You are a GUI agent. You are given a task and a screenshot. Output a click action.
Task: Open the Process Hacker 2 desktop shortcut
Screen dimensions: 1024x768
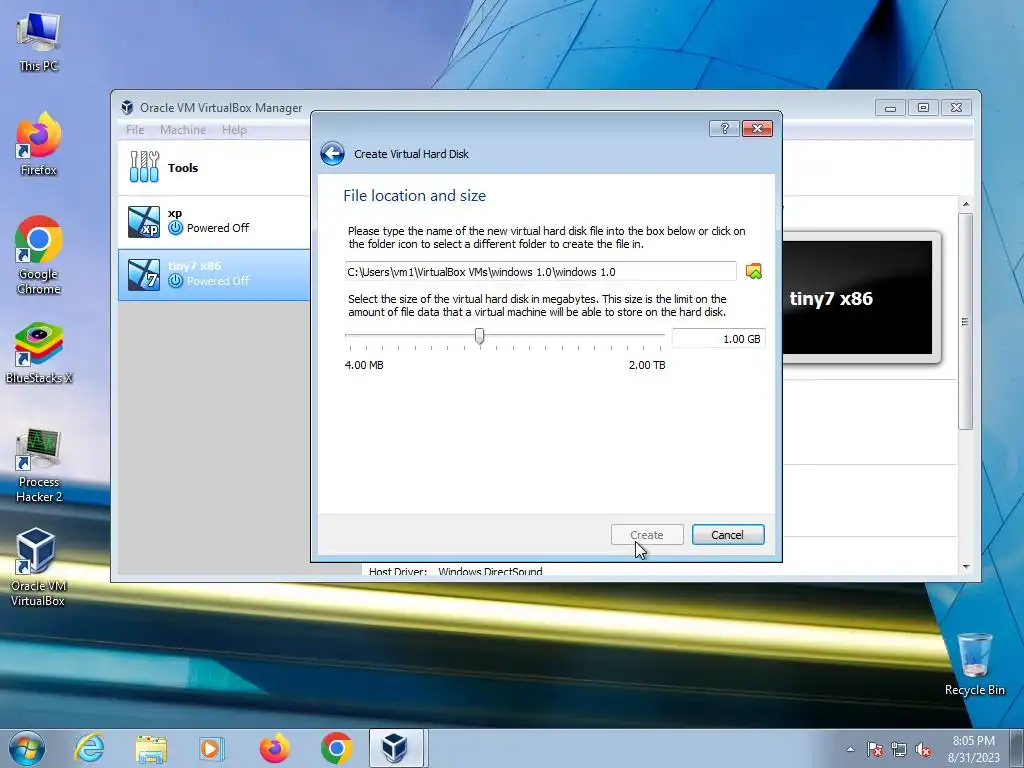click(39, 466)
